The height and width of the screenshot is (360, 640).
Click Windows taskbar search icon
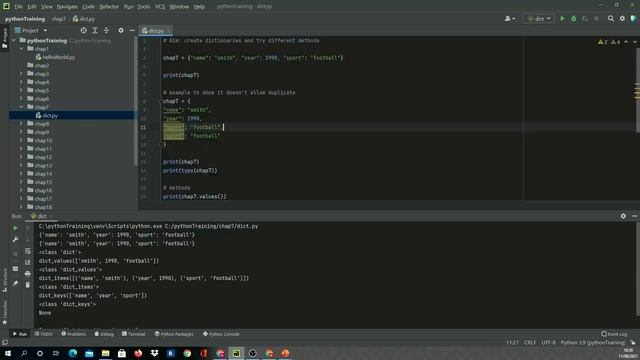[24, 353]
